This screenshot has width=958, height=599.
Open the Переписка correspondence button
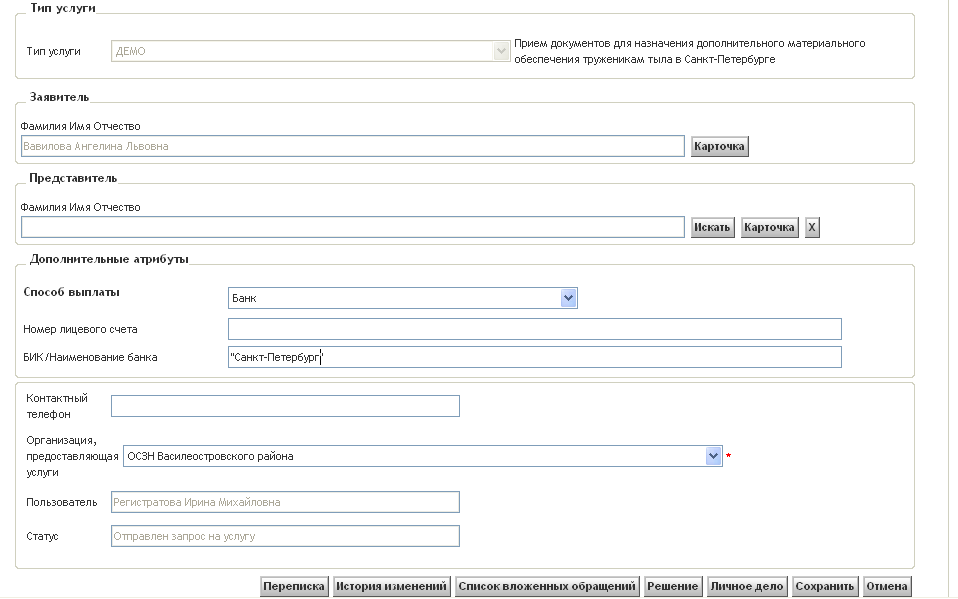point(294,586)
